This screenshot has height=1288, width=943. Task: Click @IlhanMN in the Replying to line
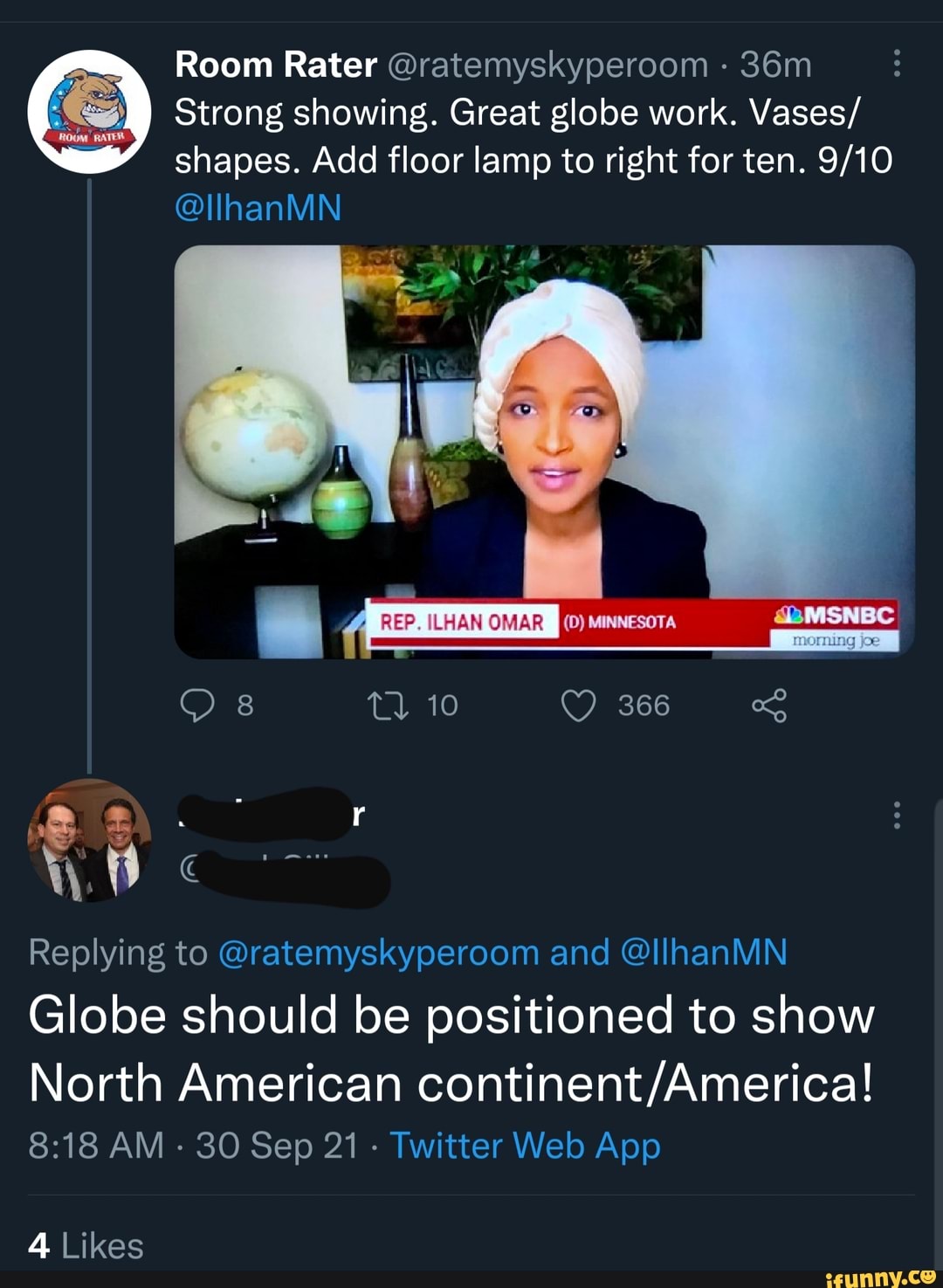point(704,952)
